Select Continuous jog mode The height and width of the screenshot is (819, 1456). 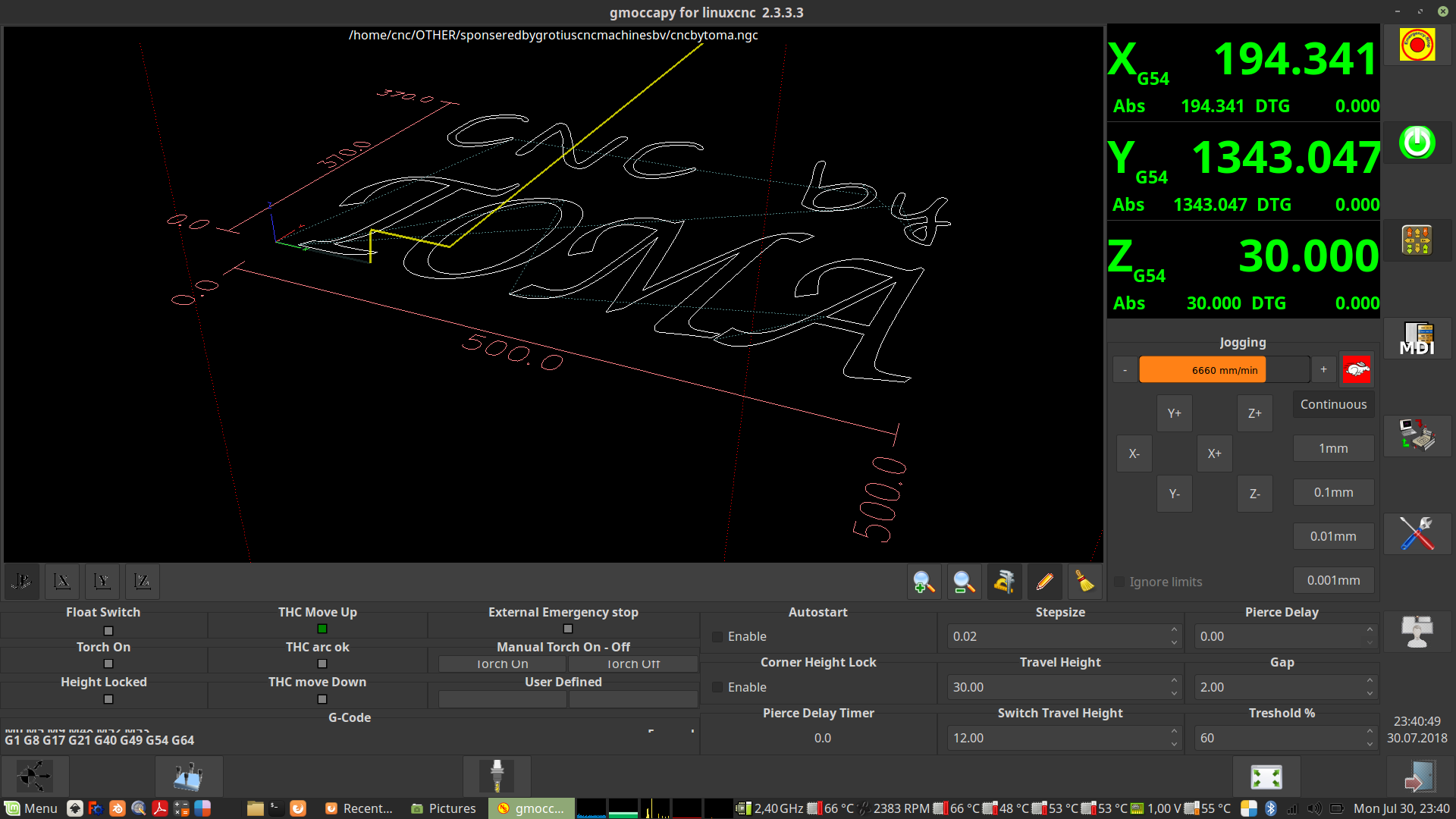1333,404
